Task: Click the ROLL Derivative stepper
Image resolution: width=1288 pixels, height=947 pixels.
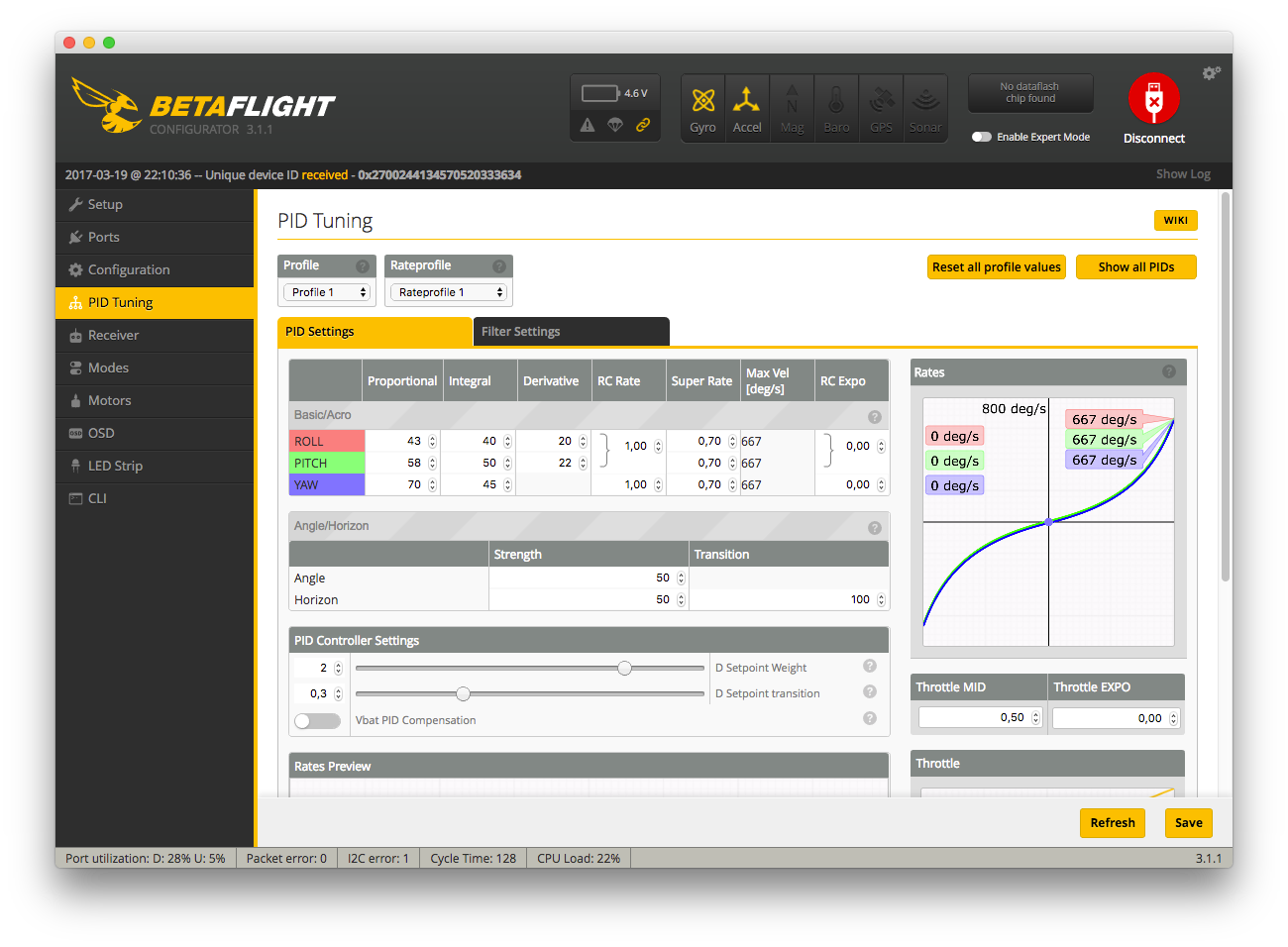Action: point(583,442)
